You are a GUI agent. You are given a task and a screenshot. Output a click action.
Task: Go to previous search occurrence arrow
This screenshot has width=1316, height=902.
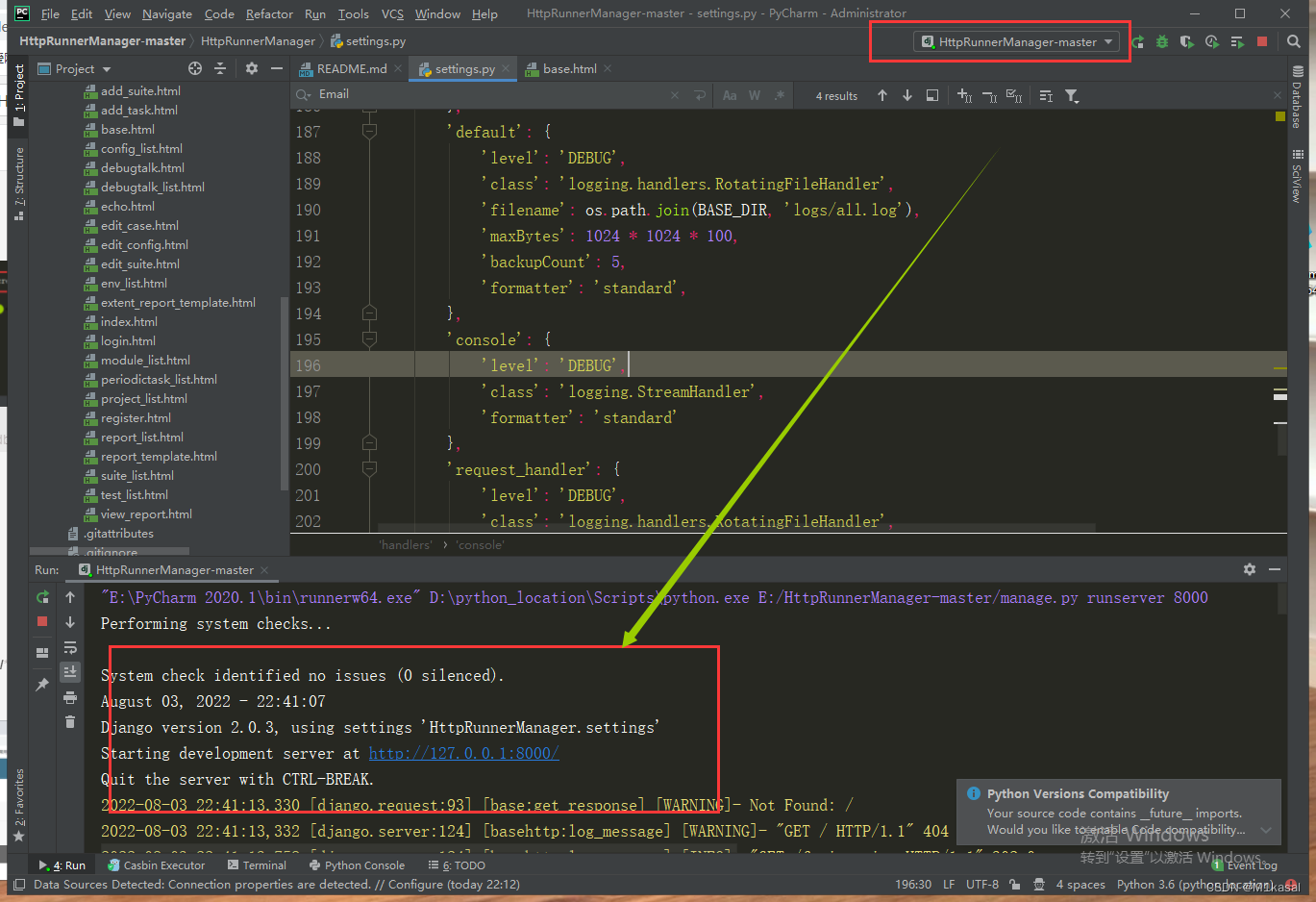click(882, 95)
